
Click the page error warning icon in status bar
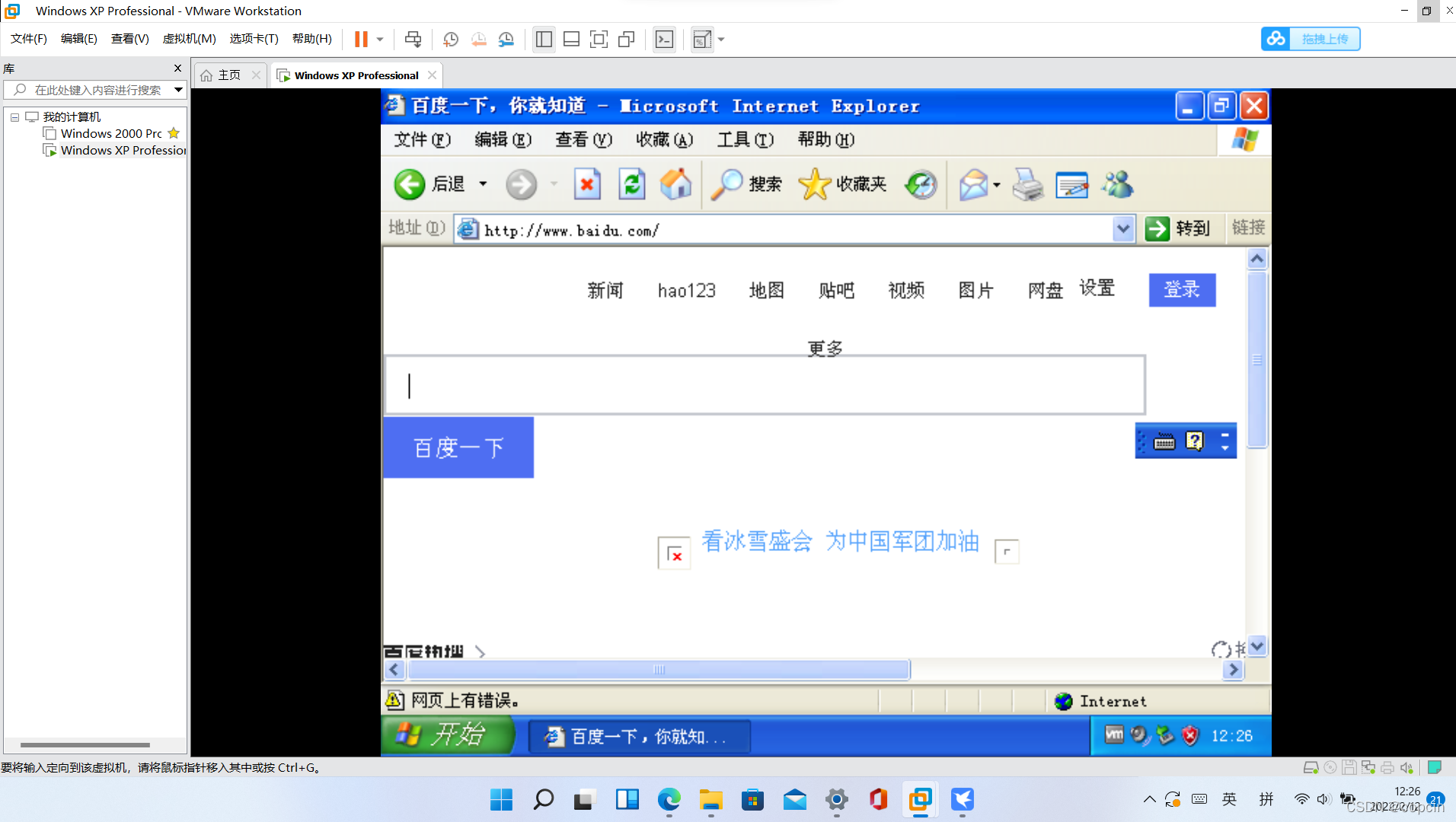[x=394, y=700]
